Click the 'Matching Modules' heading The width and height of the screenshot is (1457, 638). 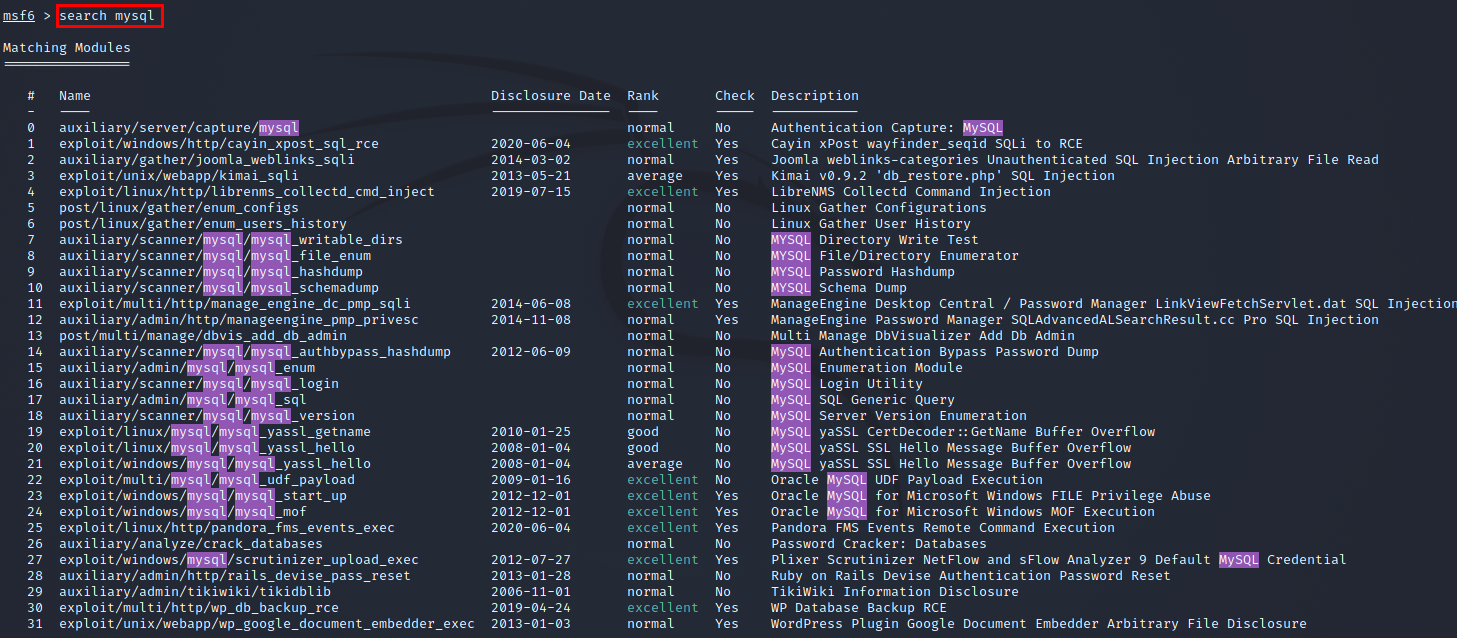(x=67, y=47)
